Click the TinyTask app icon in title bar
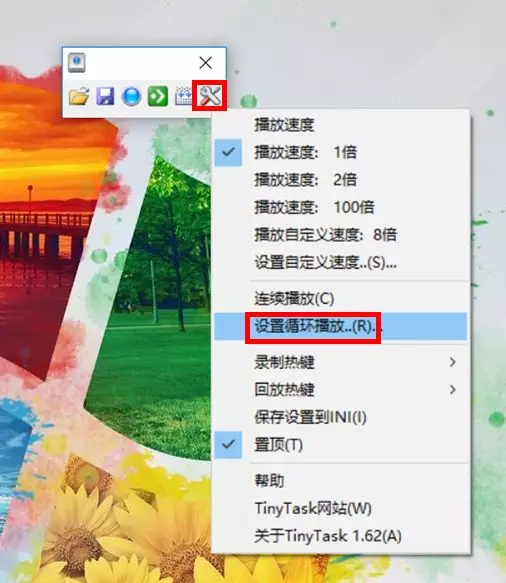 [x=77, y=62]
